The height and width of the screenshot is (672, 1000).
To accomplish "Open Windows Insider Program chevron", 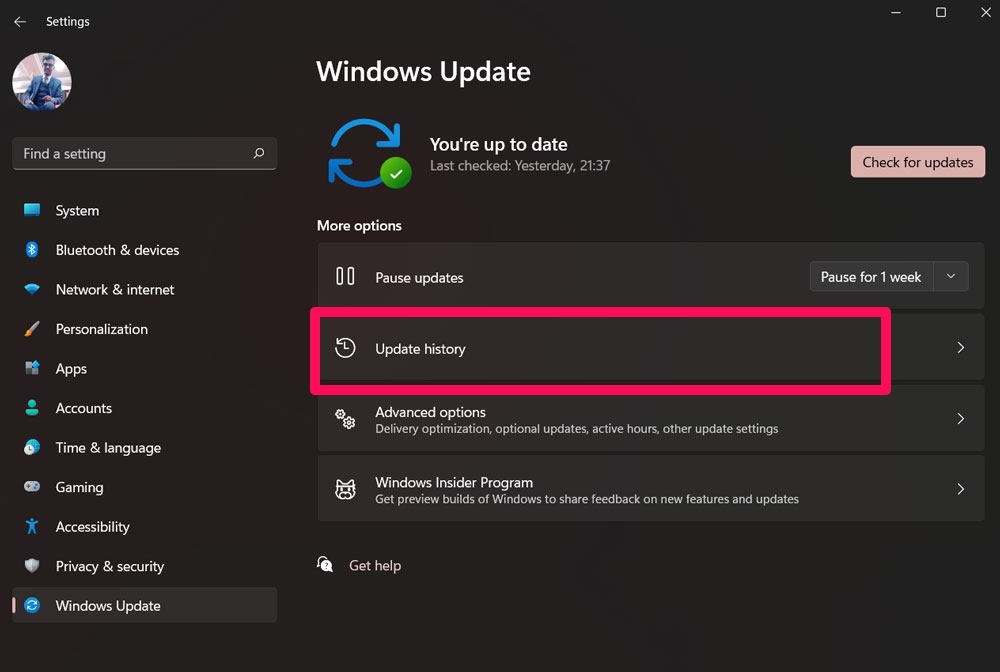I will pos(960,489).
